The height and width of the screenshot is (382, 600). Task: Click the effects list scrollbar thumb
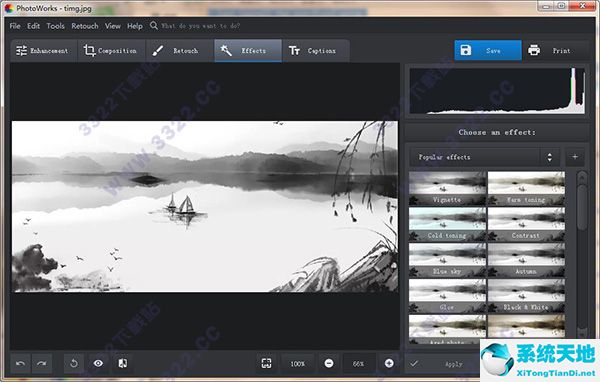[582, 207]
